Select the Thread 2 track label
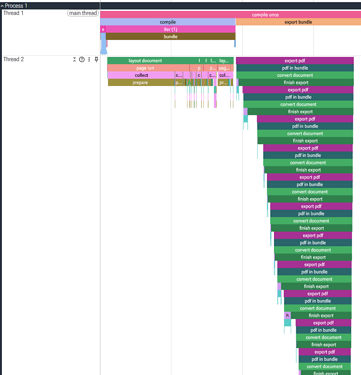Image resolution: width=361 pixels, height=375 pixels. point(13,59)
